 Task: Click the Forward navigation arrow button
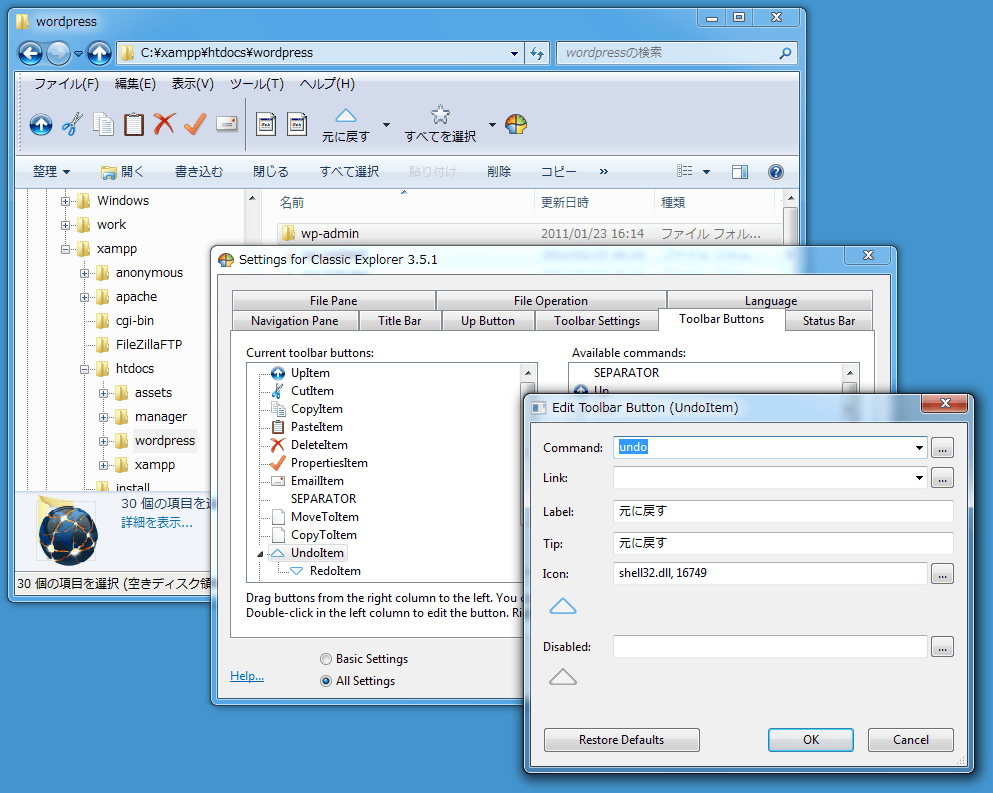(58, 53)
